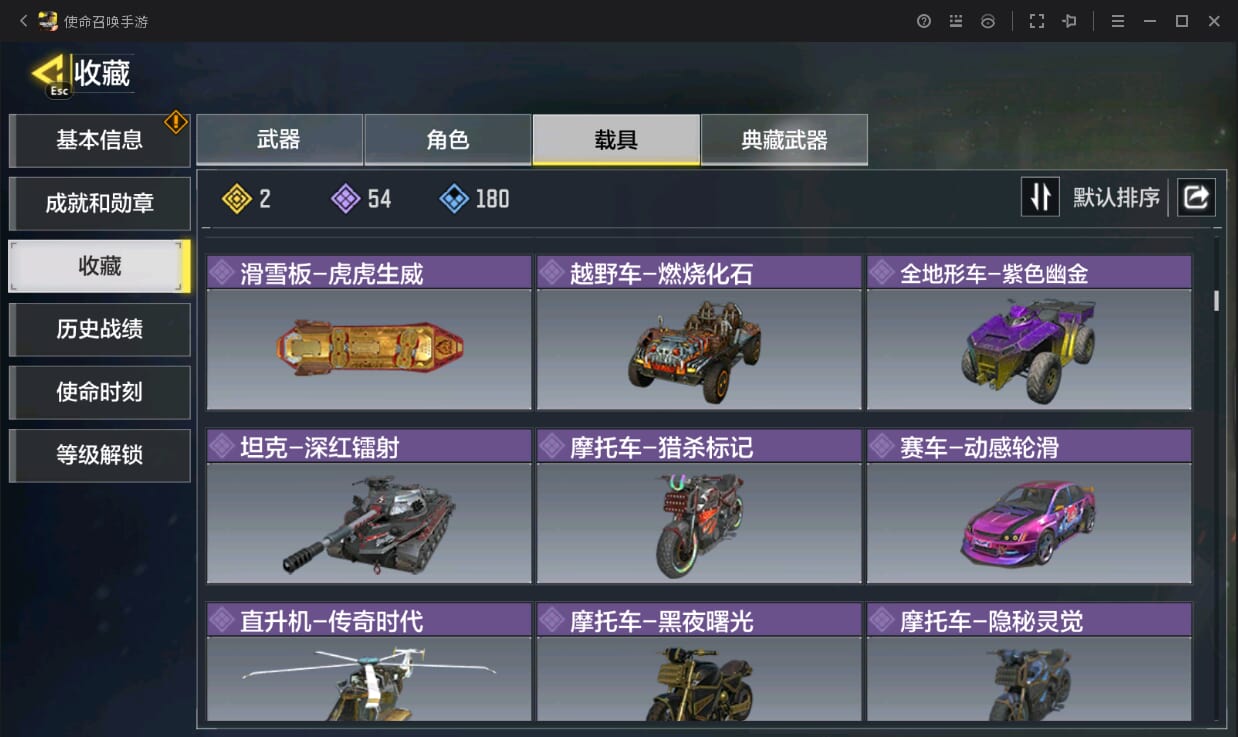Switch to the 武器 tab

(279, 139)
